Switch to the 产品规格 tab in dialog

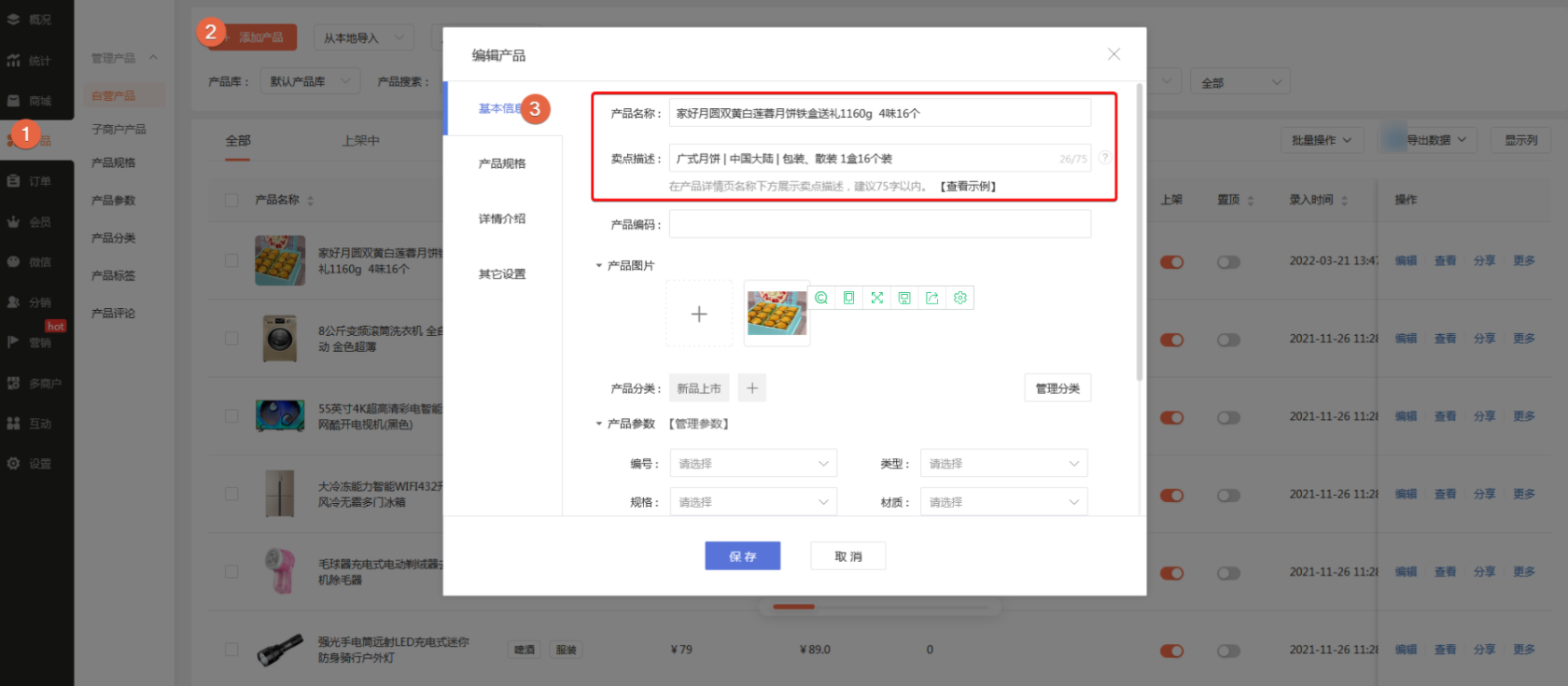click(502, 163)
